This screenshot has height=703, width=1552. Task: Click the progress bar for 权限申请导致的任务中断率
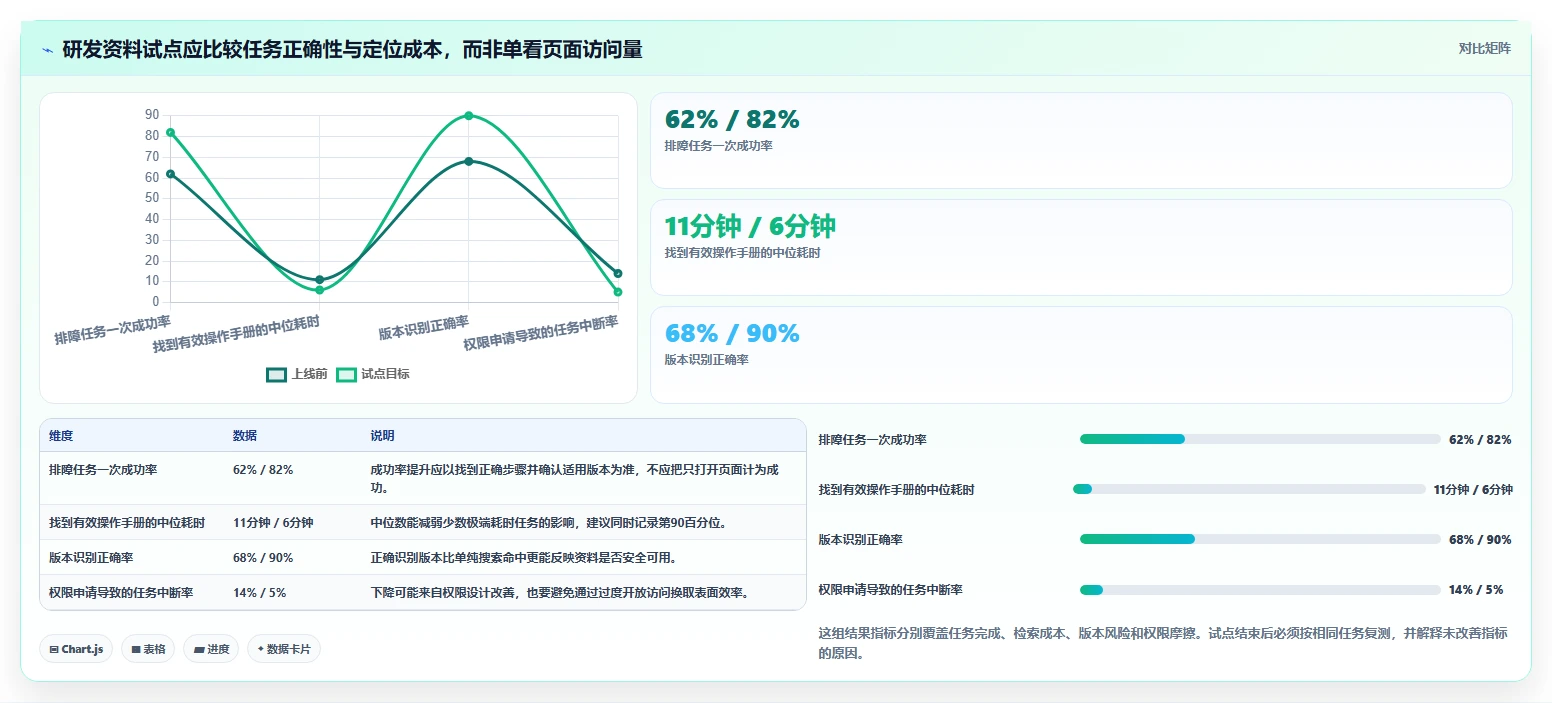[1260, 589]
